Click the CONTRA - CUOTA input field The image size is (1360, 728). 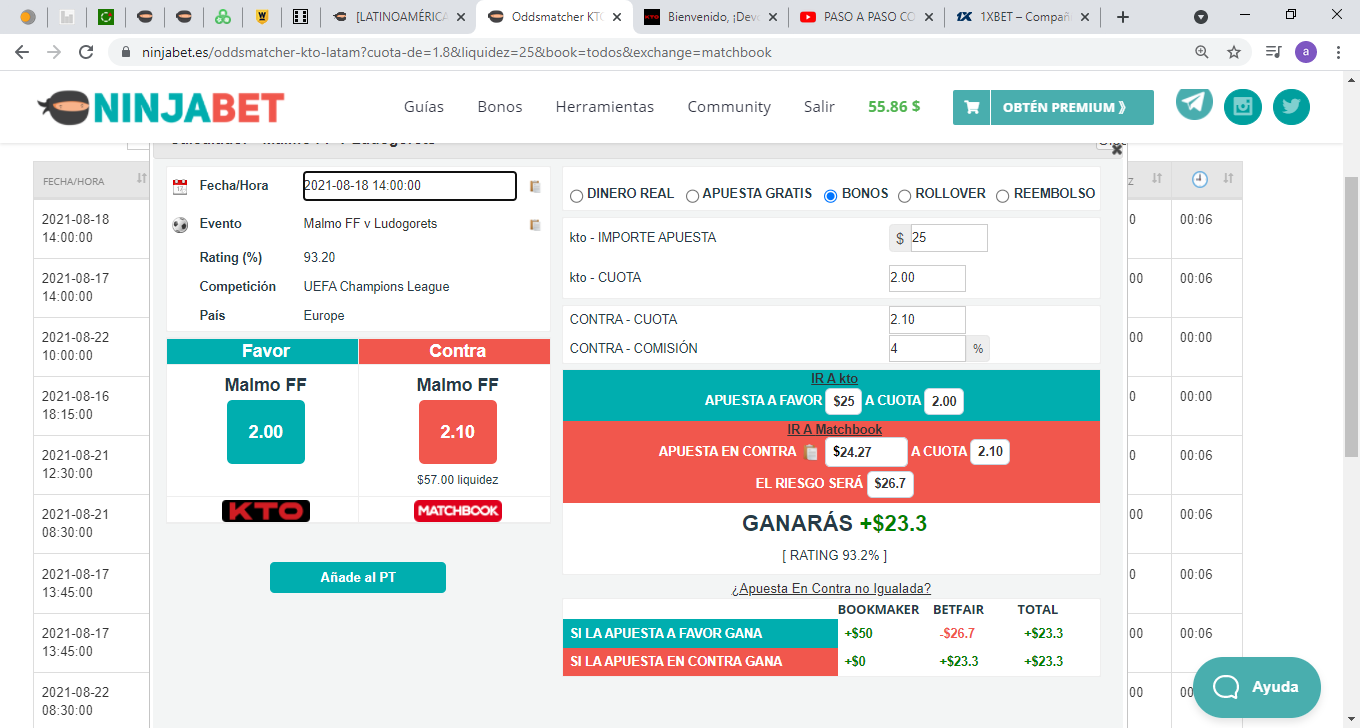pyautogui.click(x=927, y=320)
